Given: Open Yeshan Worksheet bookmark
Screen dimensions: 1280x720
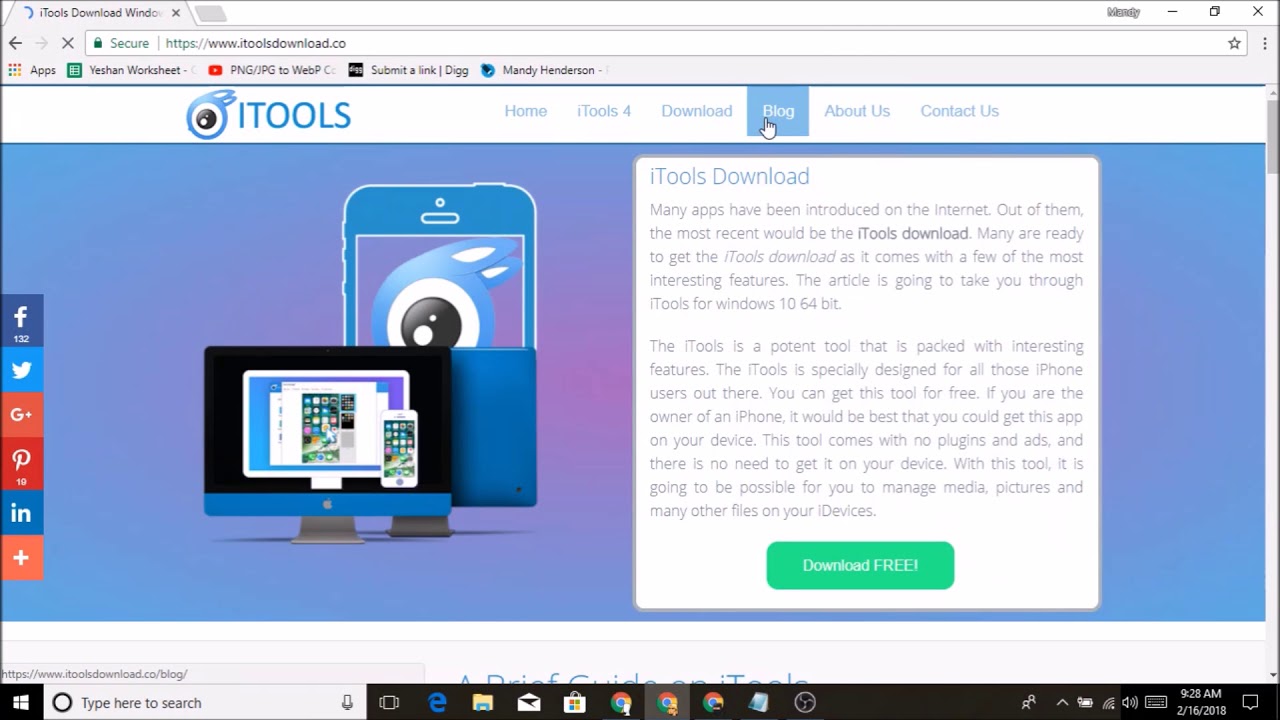Looking at the screenshot, I should [x=131, y=70].
